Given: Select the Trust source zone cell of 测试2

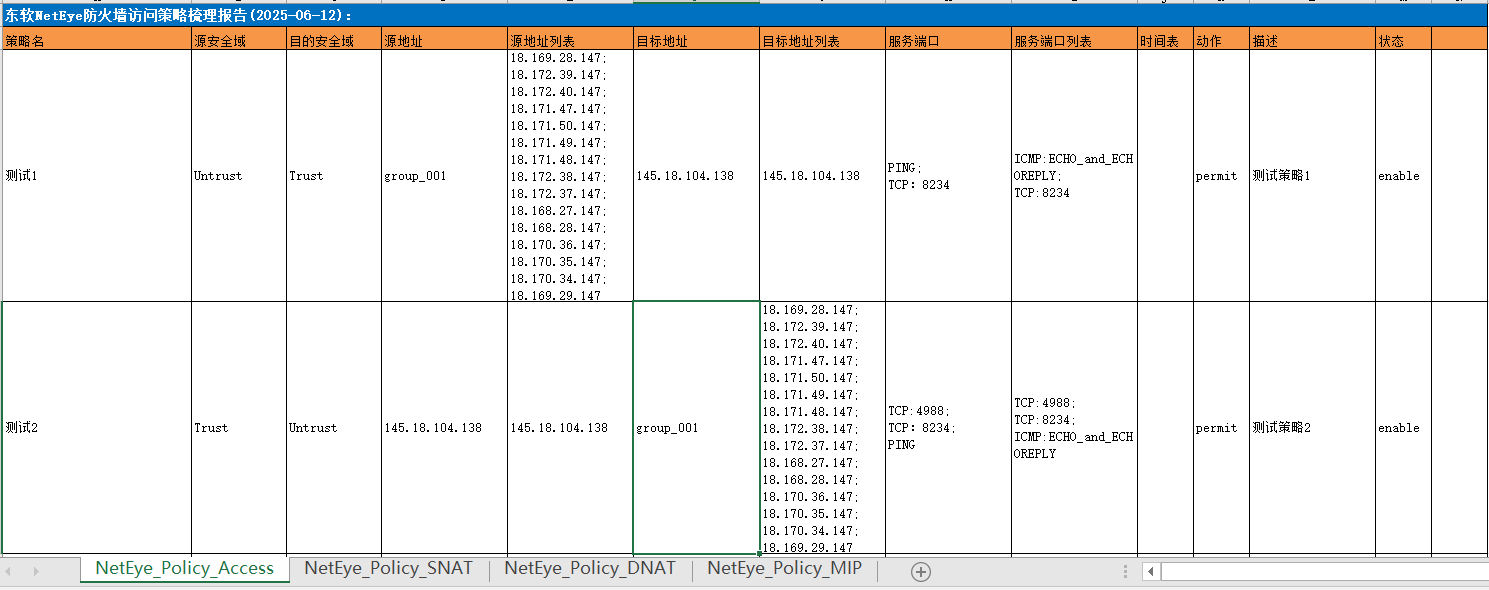Looking at the screenshot, I should [239, 428].
